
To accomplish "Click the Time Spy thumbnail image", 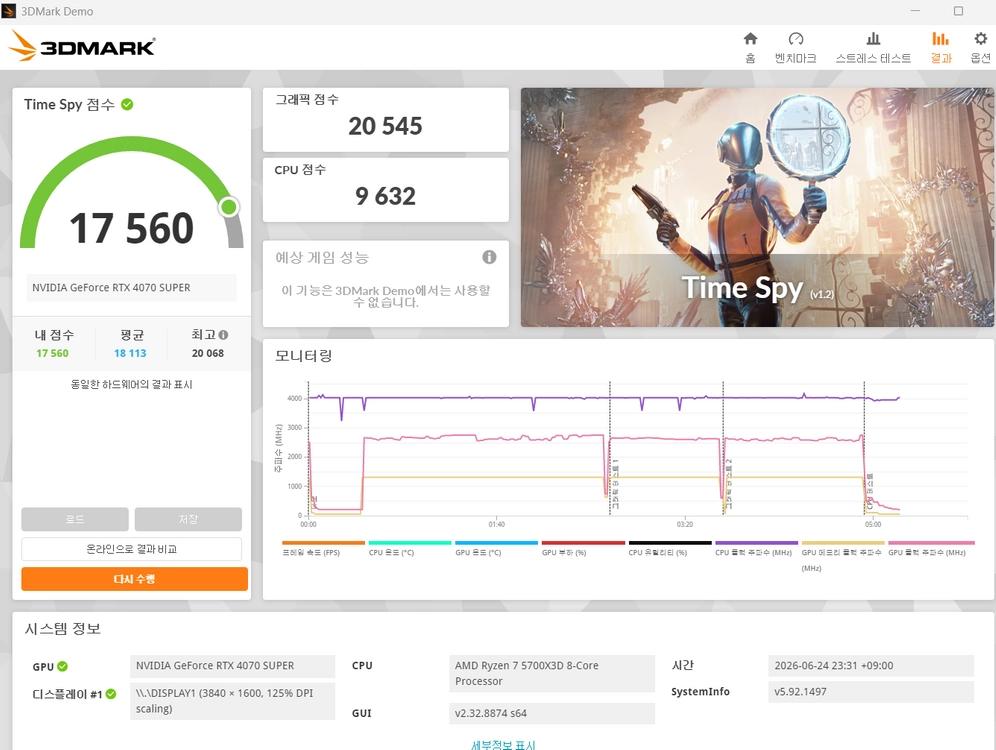I will [757, 207].
